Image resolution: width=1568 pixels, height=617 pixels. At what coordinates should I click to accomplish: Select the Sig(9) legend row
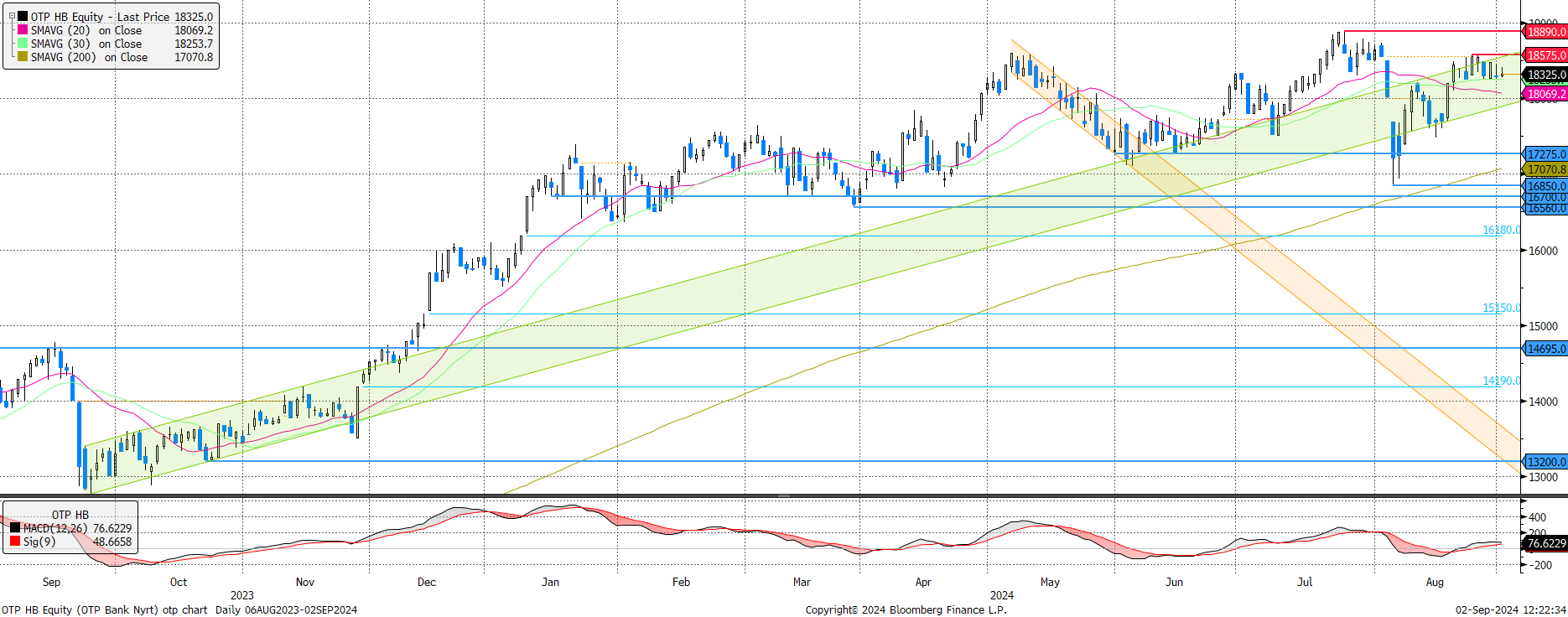[x=70, y=542]
